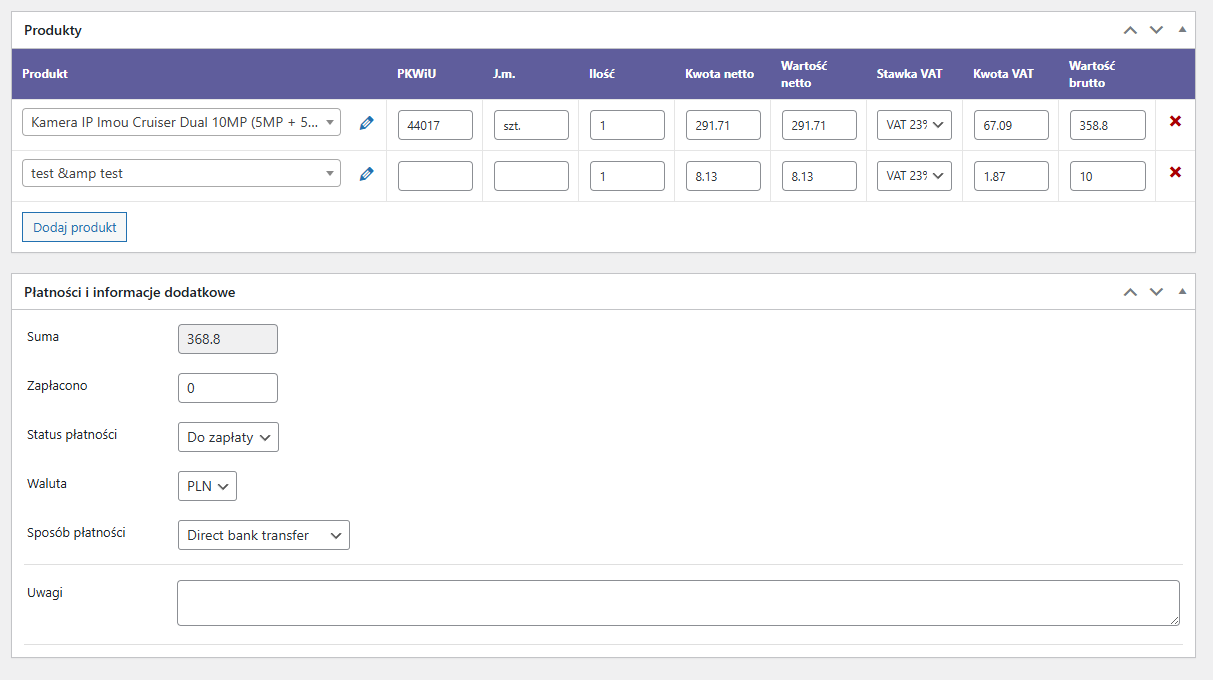Click the Zapłacono input field
The image size is (1213, 680).
tap(227, 388)
